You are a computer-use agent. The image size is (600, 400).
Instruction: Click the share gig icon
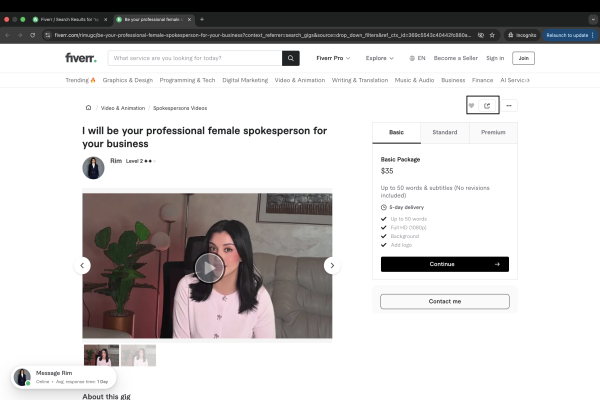(487, 105)
